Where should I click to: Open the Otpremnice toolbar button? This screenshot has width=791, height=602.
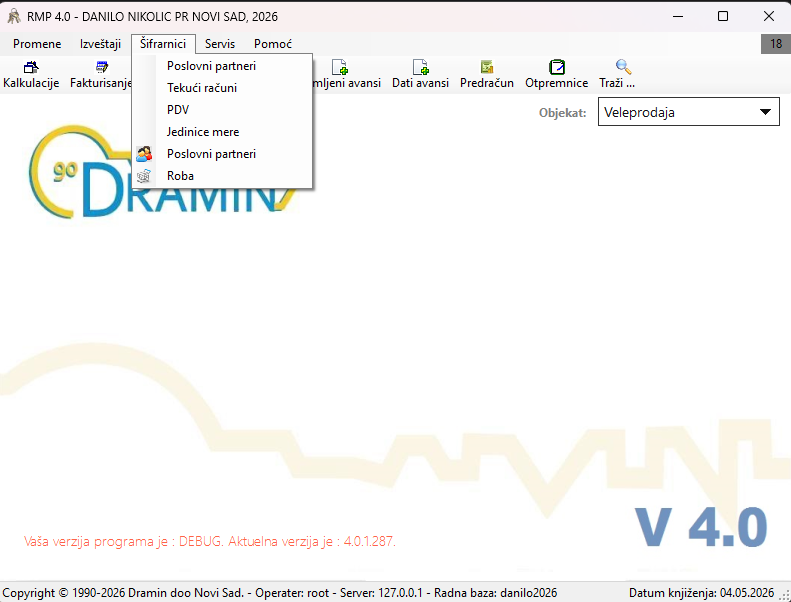(x=556, y=75)
